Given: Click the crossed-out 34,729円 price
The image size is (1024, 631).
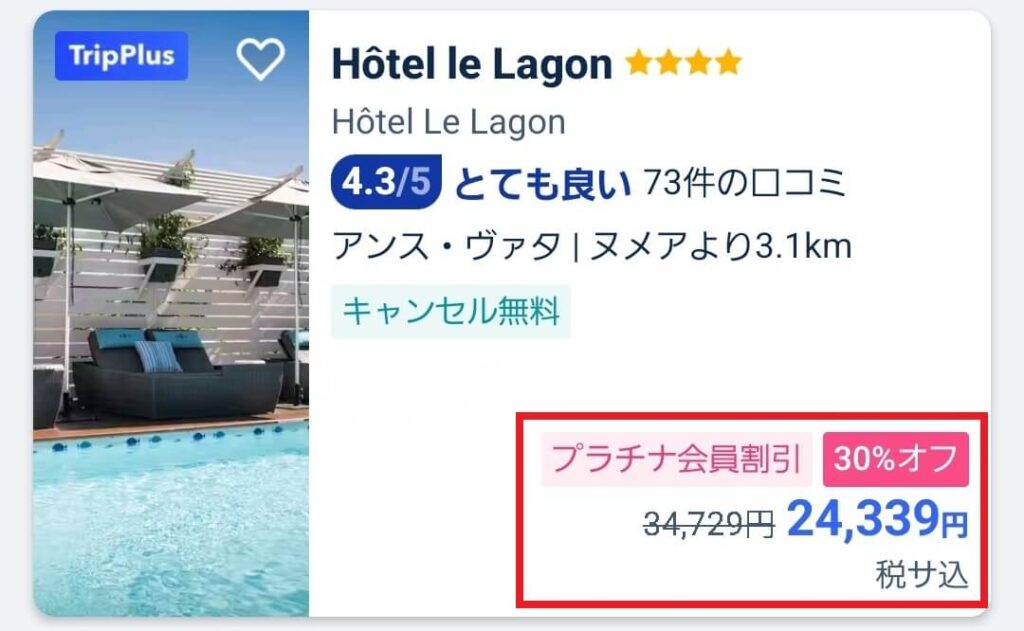Looking at the screenshot, I should (709, 524).
